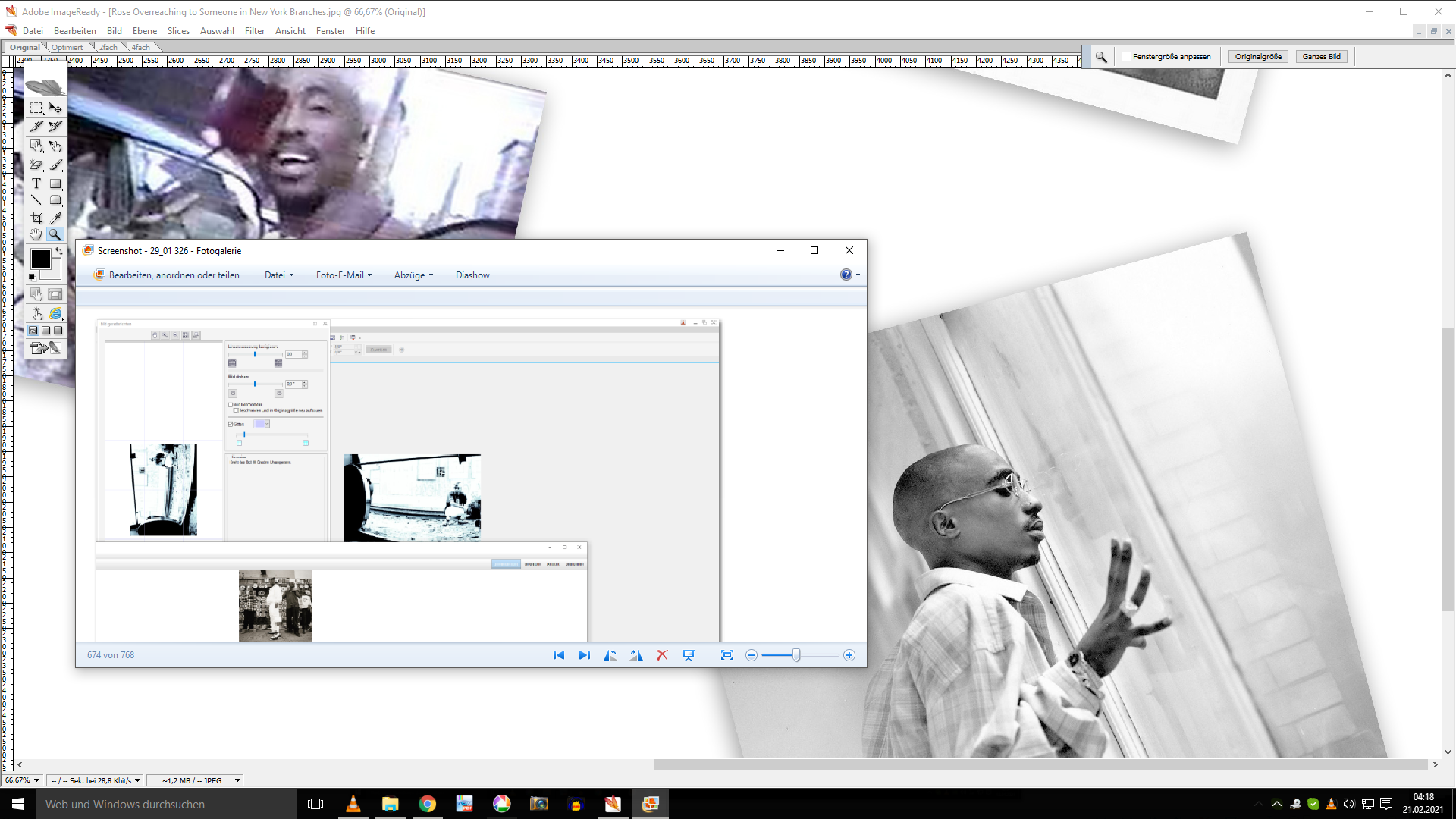Expand Datei dropdown in Fotogalerie
The image size is (1456, 819).
pos(279,275)
